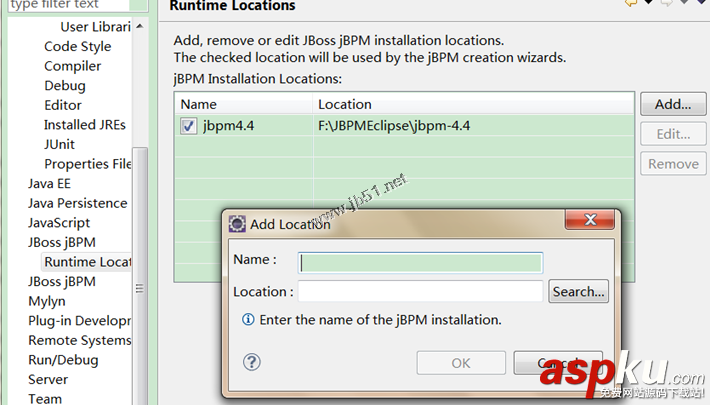
Task: Focus the Name input field
Action: coord(420,263)
